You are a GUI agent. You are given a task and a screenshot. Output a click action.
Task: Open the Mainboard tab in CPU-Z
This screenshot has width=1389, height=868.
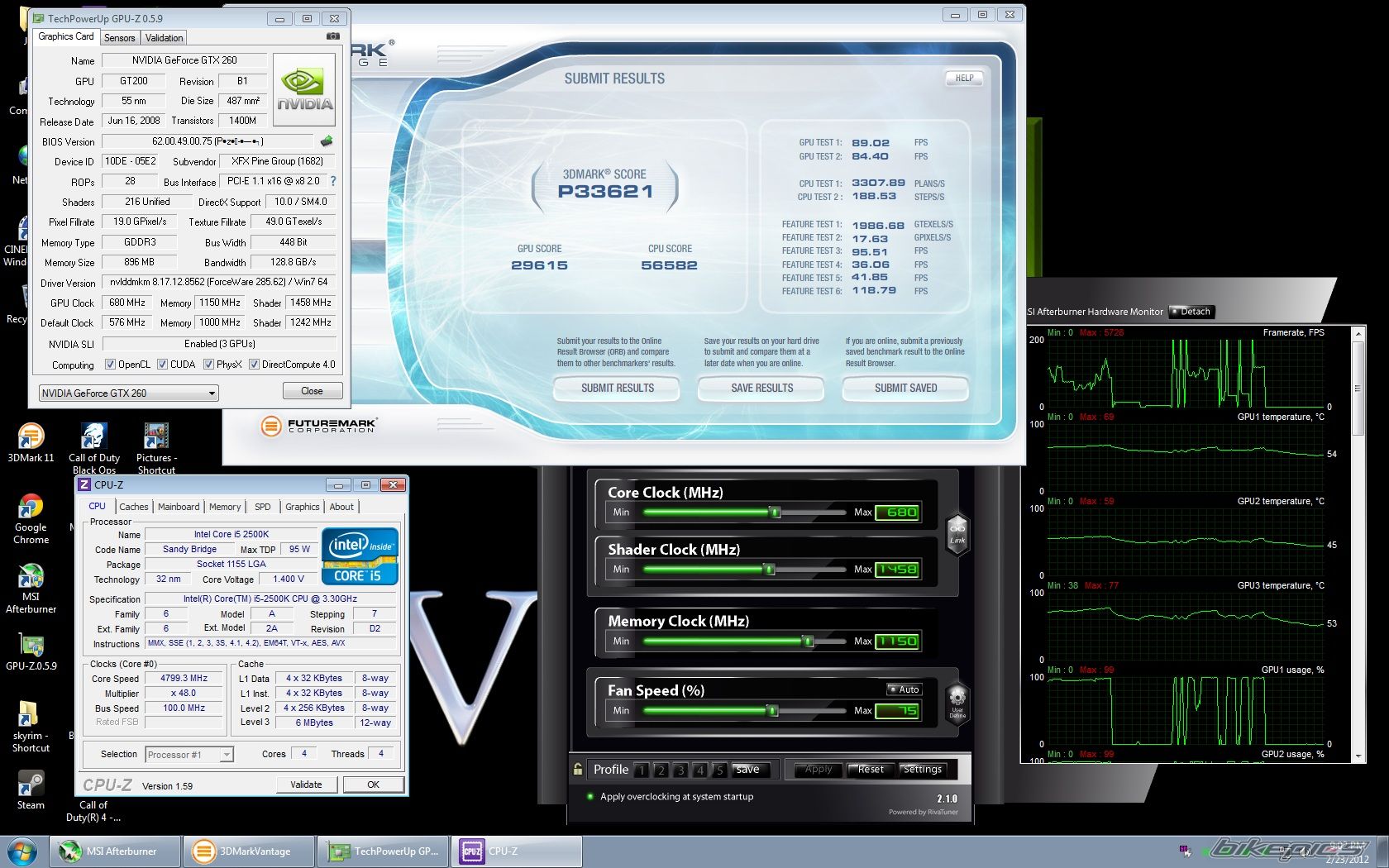coord(179,507)
